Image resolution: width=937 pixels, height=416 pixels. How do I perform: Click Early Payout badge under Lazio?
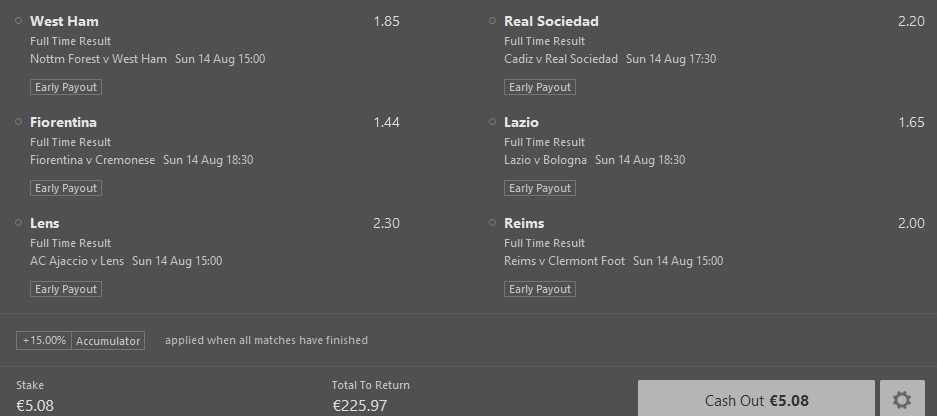pyautogui.click(x=540, y=188)
